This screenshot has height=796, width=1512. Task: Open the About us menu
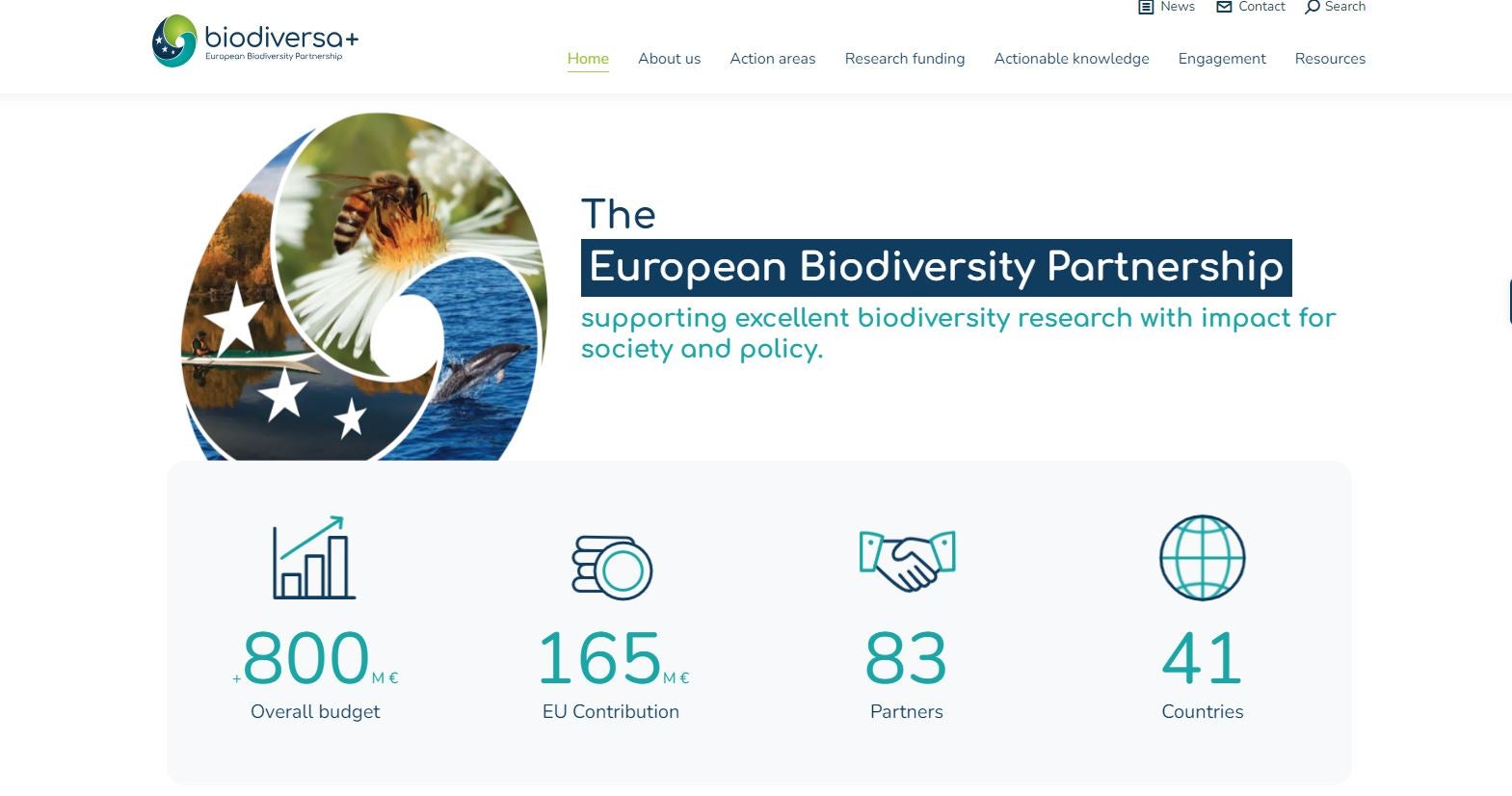(669, 59)
